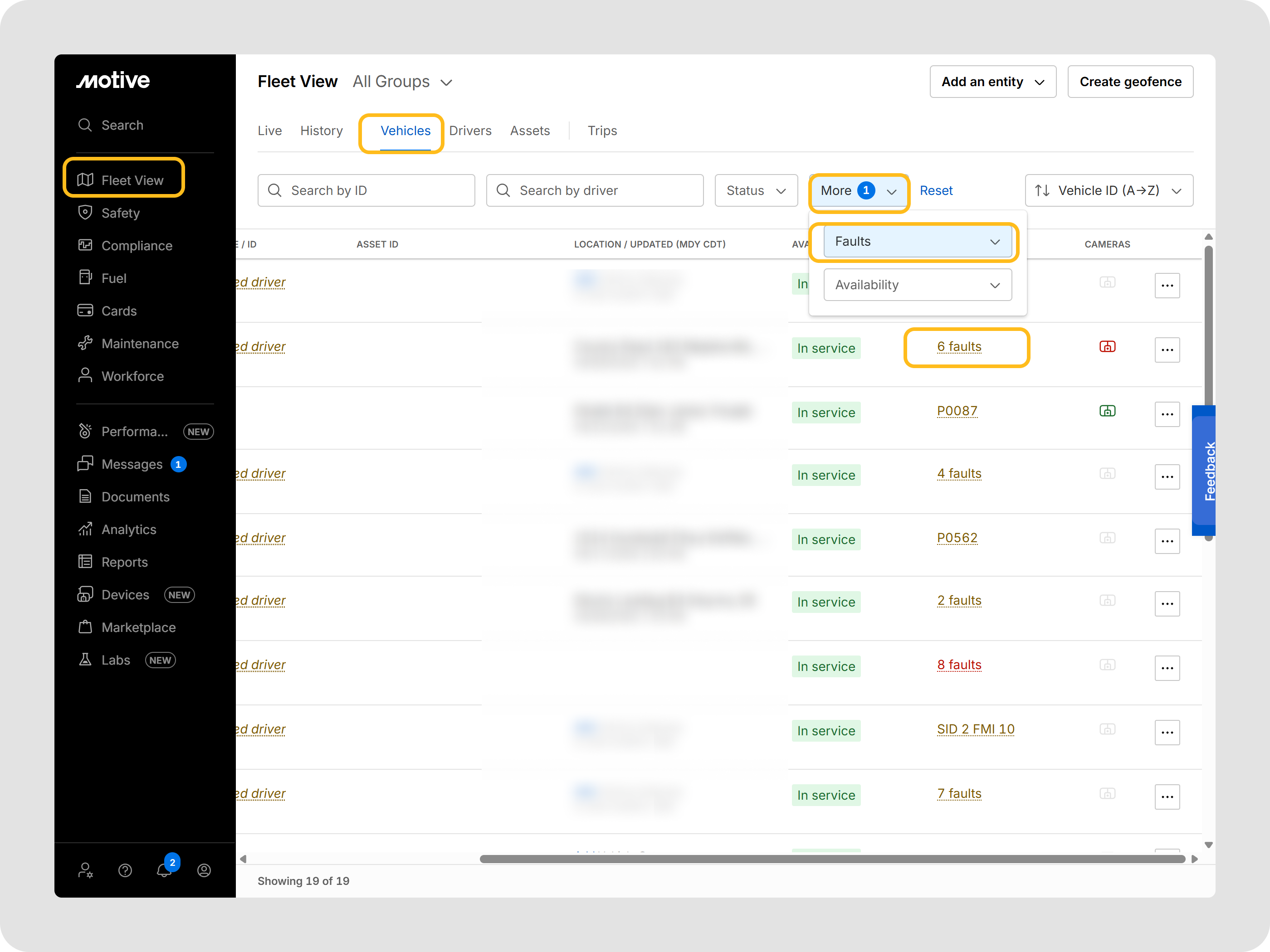
Task: Open the admin user settings icon
Action: 86,870
